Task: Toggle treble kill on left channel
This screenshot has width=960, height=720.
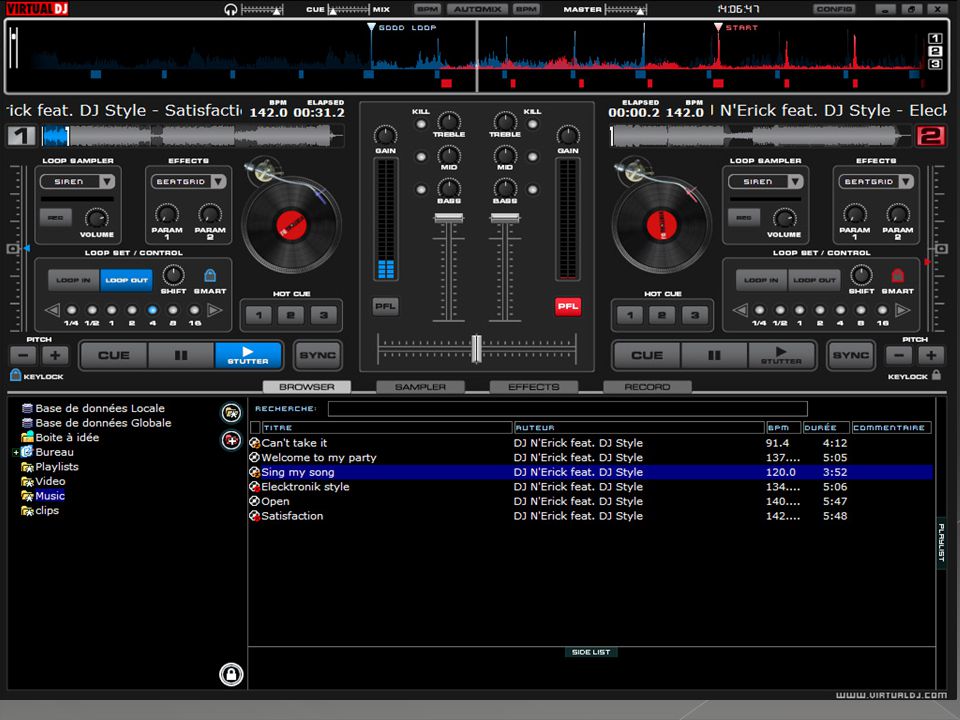Action: 421,124
